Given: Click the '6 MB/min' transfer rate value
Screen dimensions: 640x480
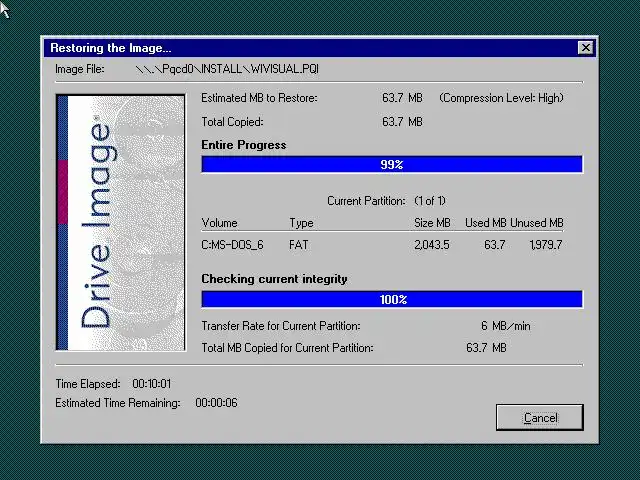Looking at the screenshot, I should pyautogui.click(x=505, y=326).
